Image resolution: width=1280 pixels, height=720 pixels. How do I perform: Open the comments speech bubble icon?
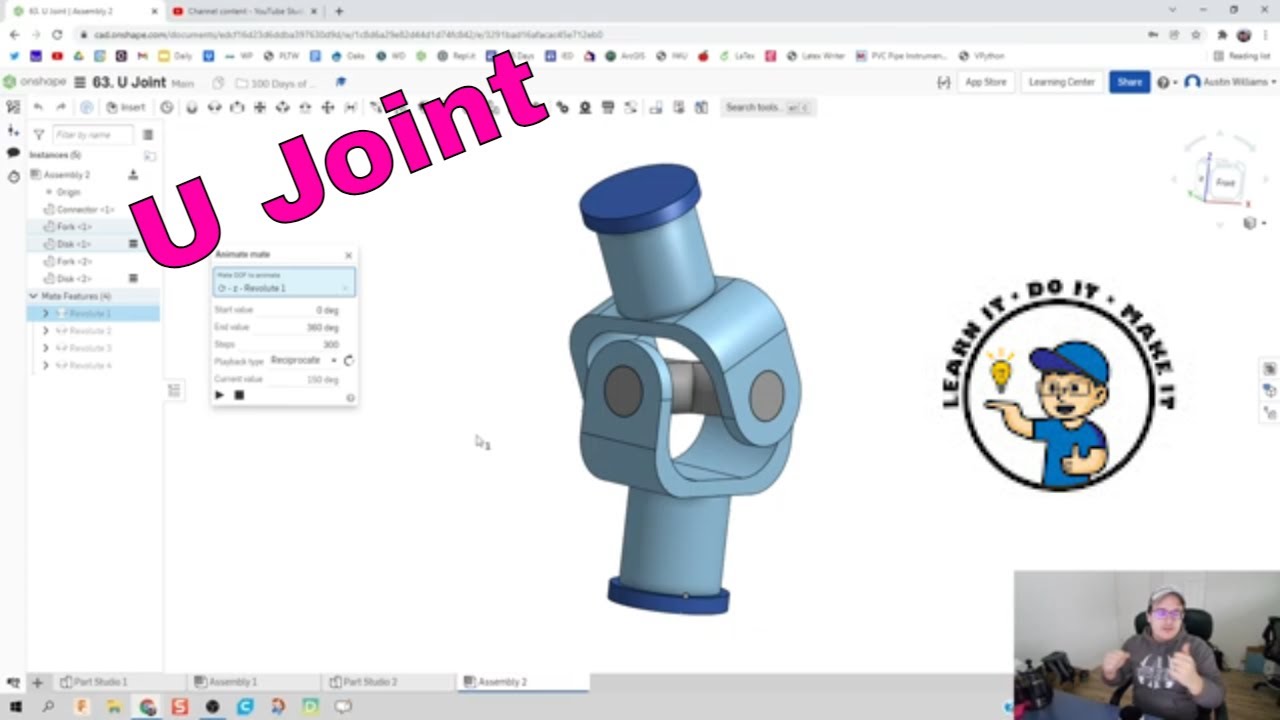click(13, 153)
